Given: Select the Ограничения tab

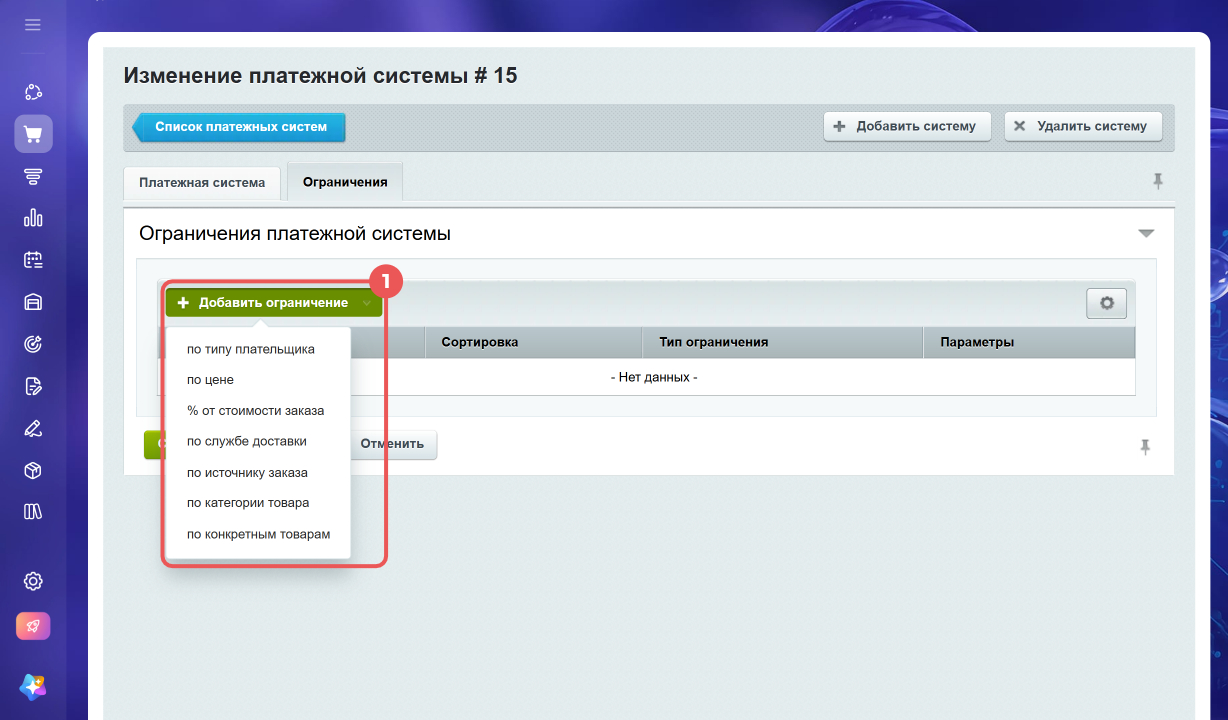Looking at the screenshot, I should pos(345,182).
